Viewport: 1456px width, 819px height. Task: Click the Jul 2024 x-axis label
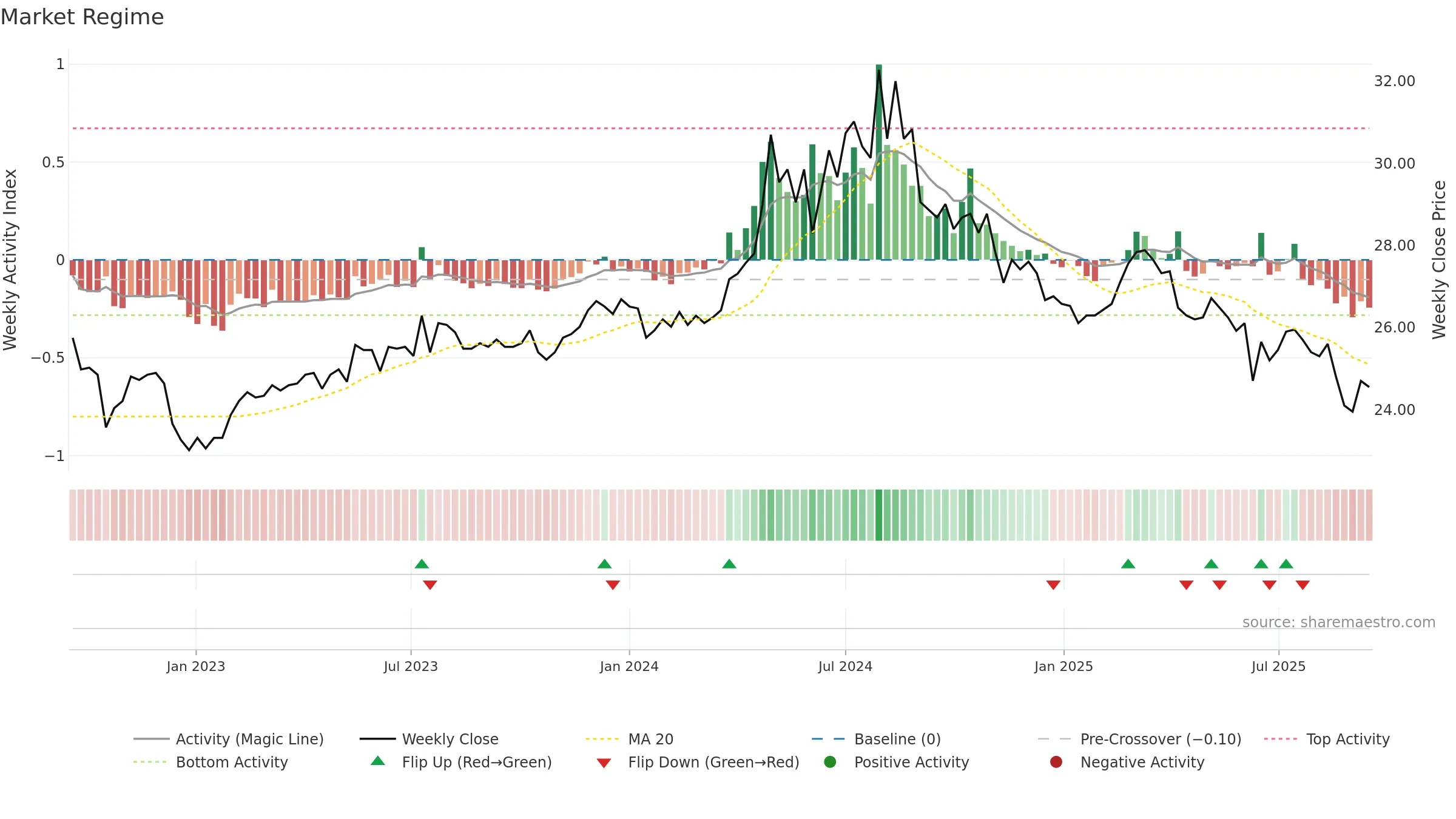tap(845, 667)
